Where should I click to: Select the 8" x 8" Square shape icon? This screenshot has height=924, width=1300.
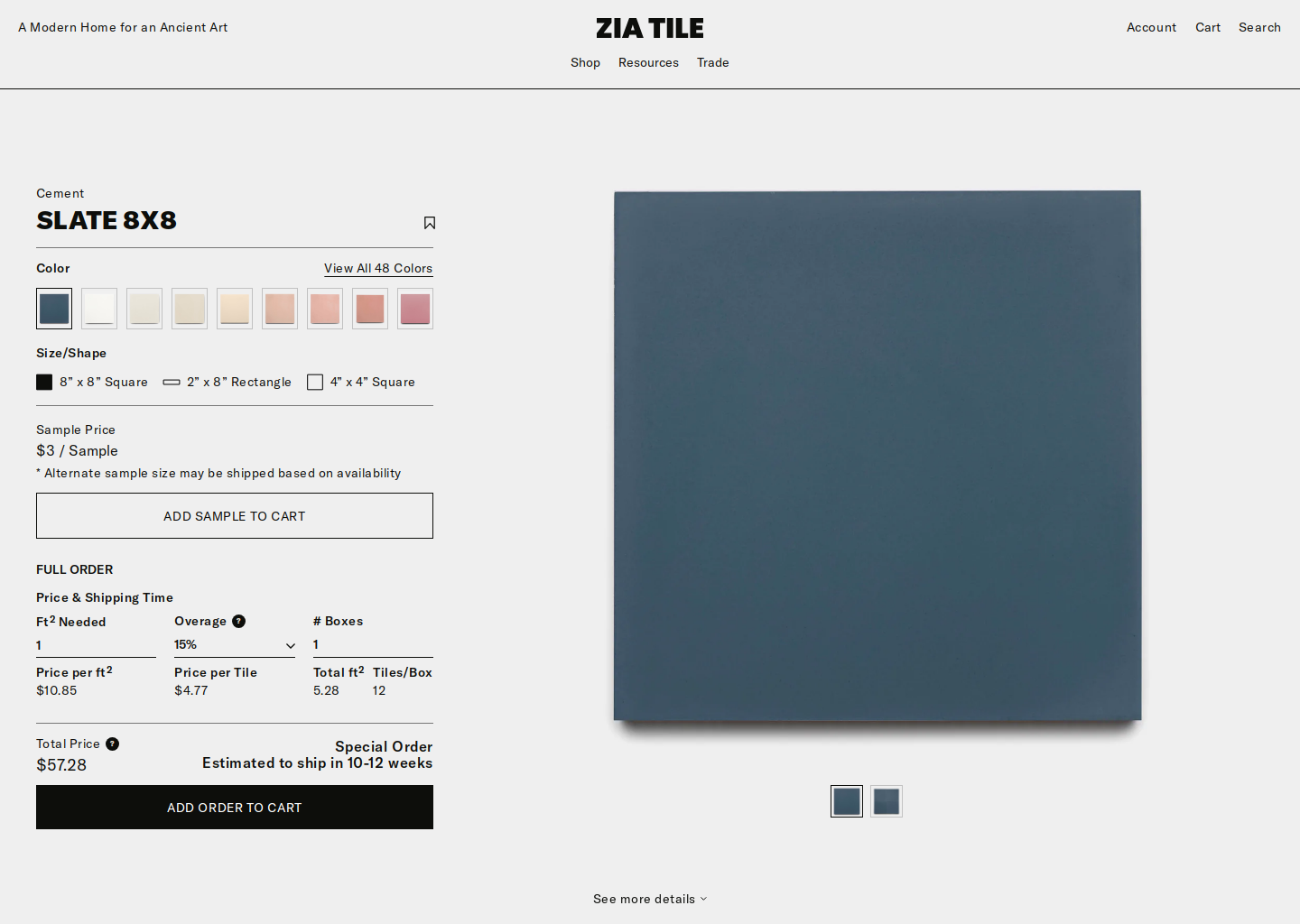pyautogui.click(x=44, y=382)
